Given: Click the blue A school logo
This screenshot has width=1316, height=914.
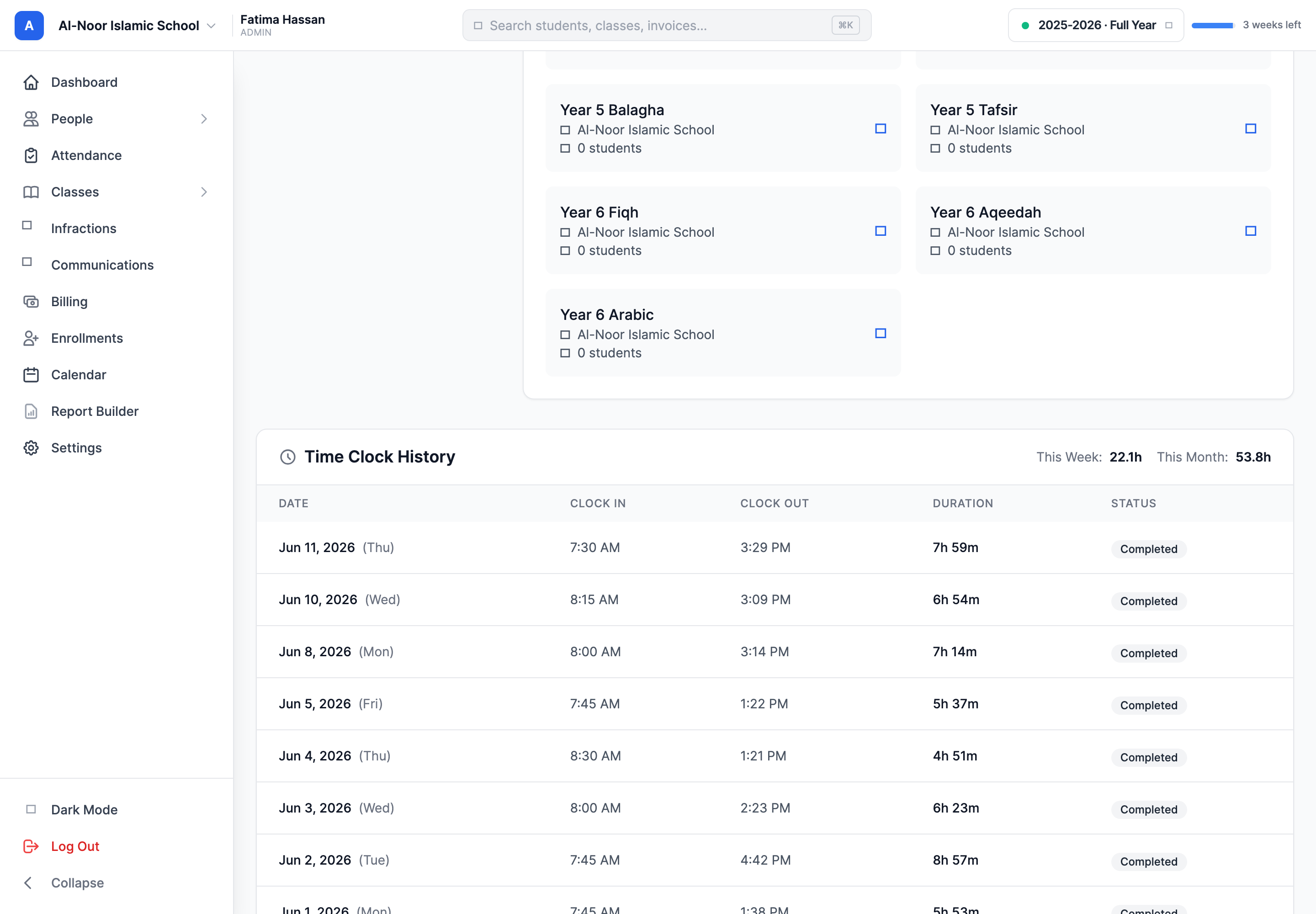Looking at the screenshot, I should [x=29, y=26].
